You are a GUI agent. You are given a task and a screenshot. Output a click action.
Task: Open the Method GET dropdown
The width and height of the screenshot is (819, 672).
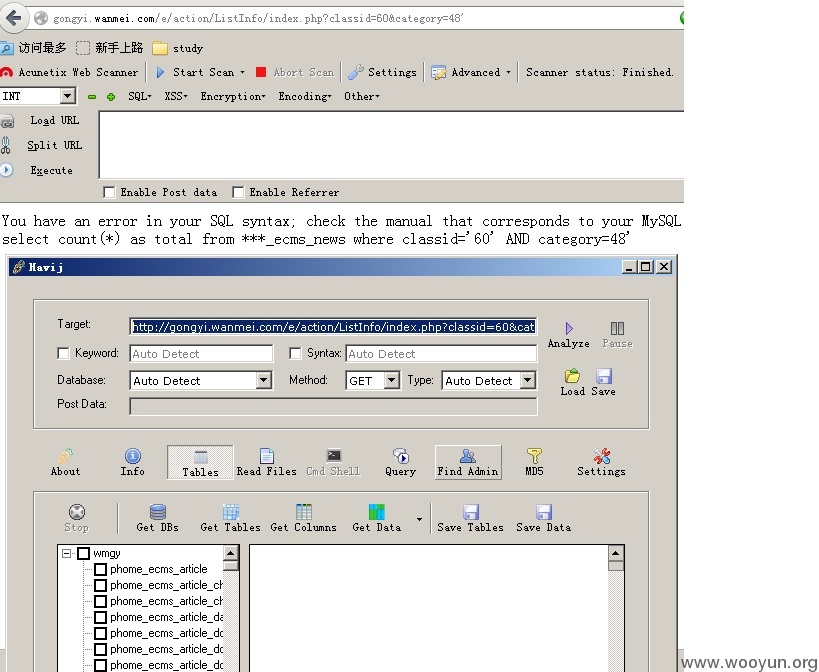[392, 381]
